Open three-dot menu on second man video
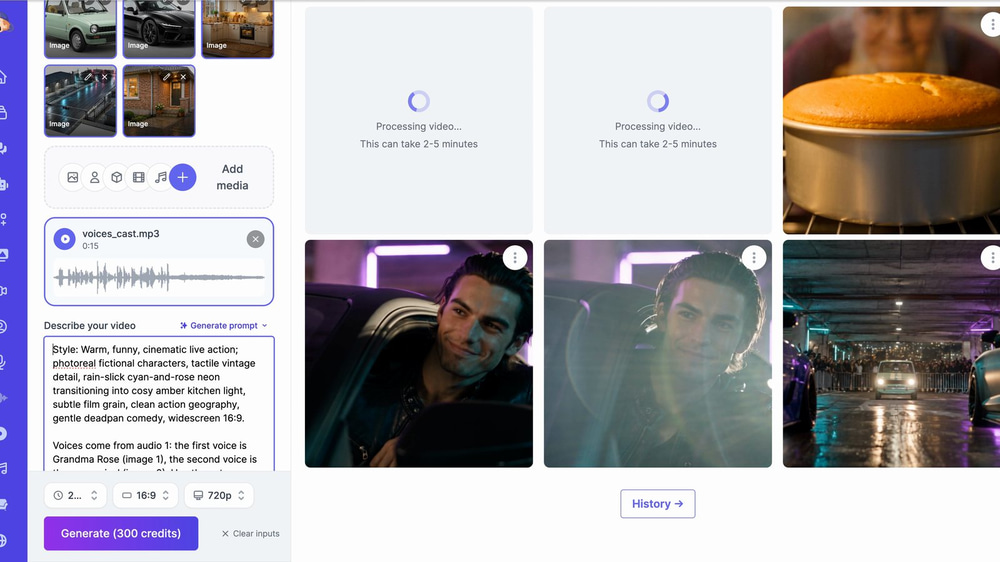Image resolution: width=1000 pixels, height=562 pixels. (x=754, y=258)
